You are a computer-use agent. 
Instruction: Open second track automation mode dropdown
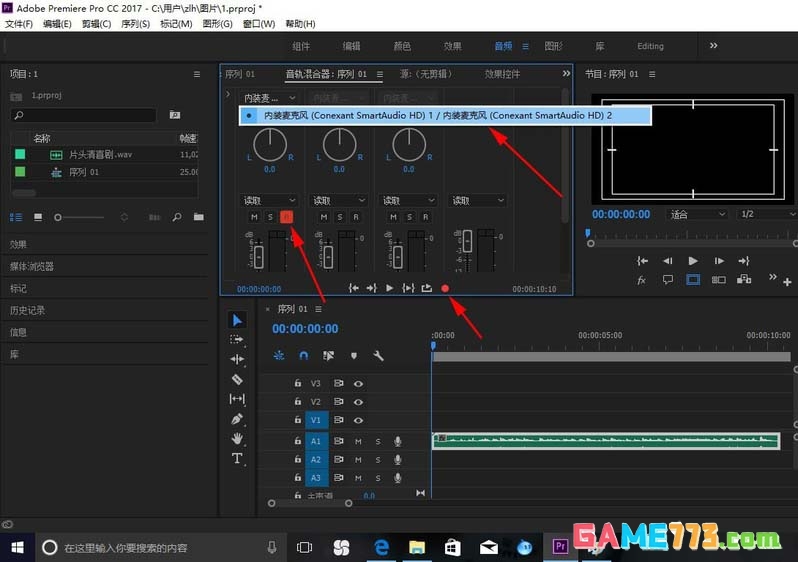(x=339, y=201)
